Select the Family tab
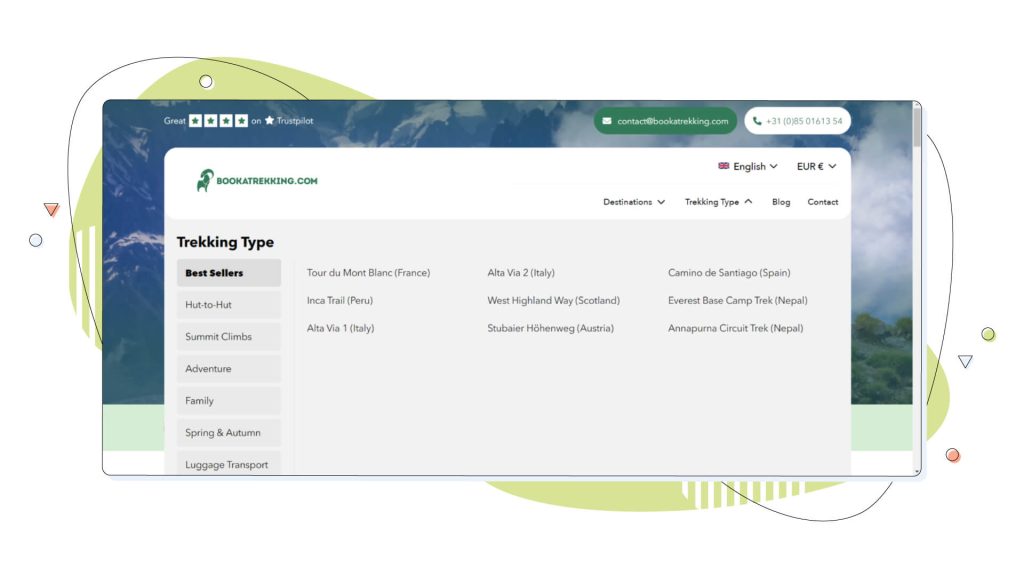The width and height of the screenshot is (1024, 576). tap(229, 401)
